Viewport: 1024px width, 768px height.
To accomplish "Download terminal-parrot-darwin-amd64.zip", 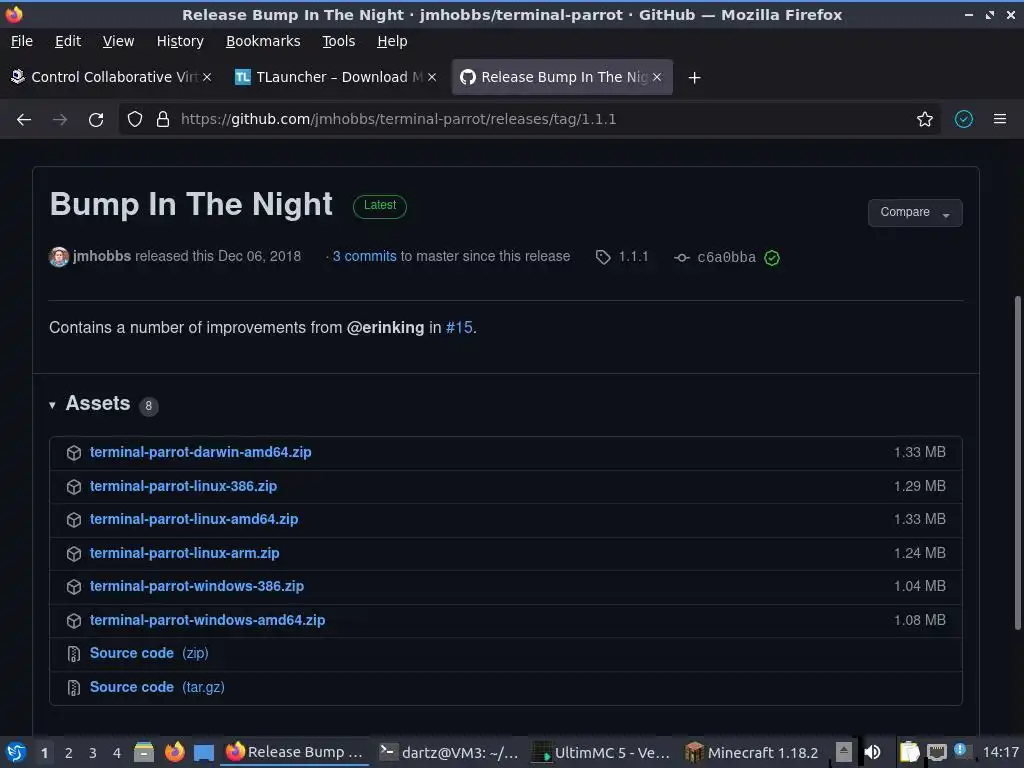I will (200, 452).
